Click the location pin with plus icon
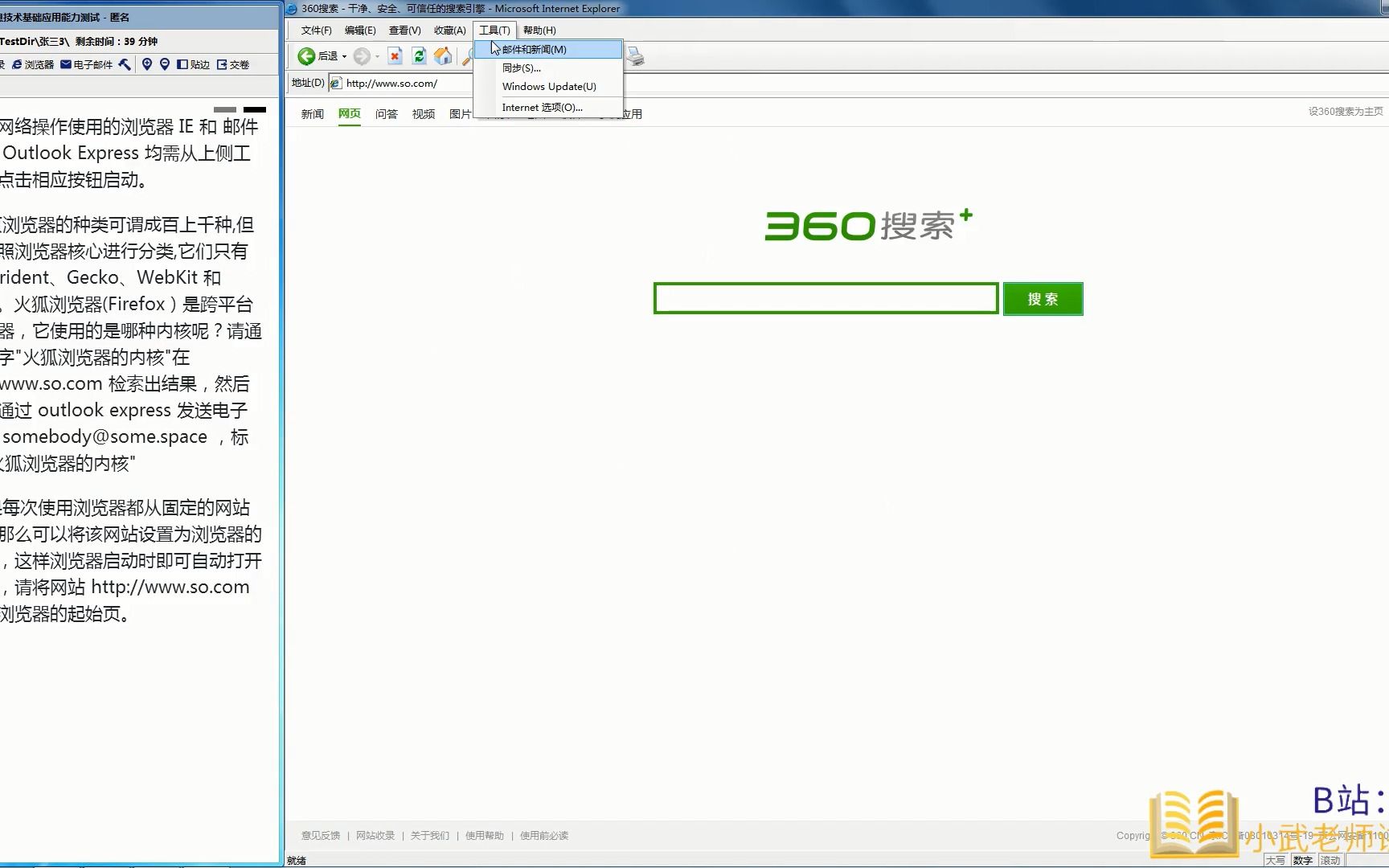This screenshot has width=1389, height=868. pos(147,64)
